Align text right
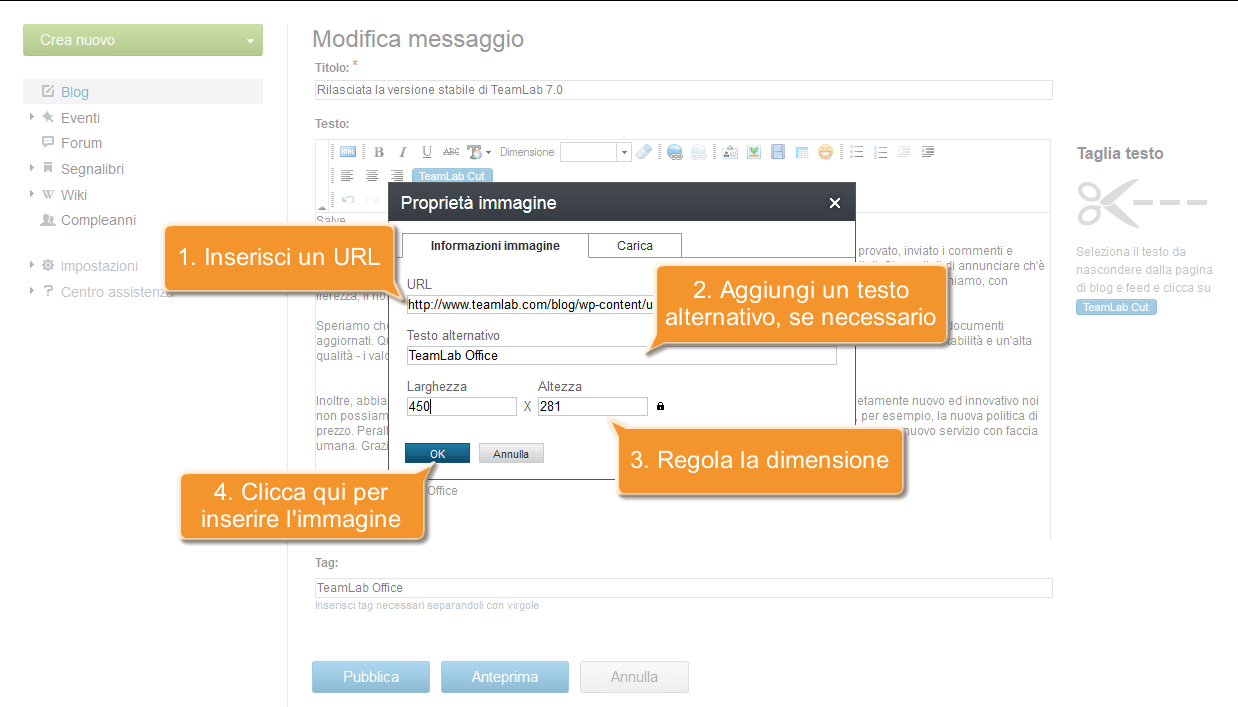This screenshot has width=1238, height=707. pyautogui.click(x=397, y=176)
